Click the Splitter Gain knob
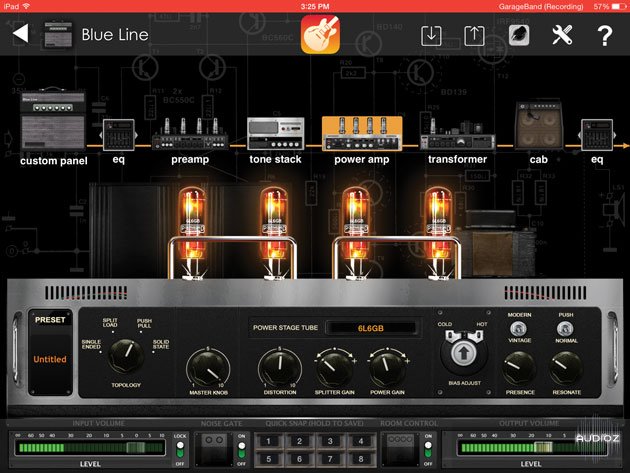 [334, 369]
